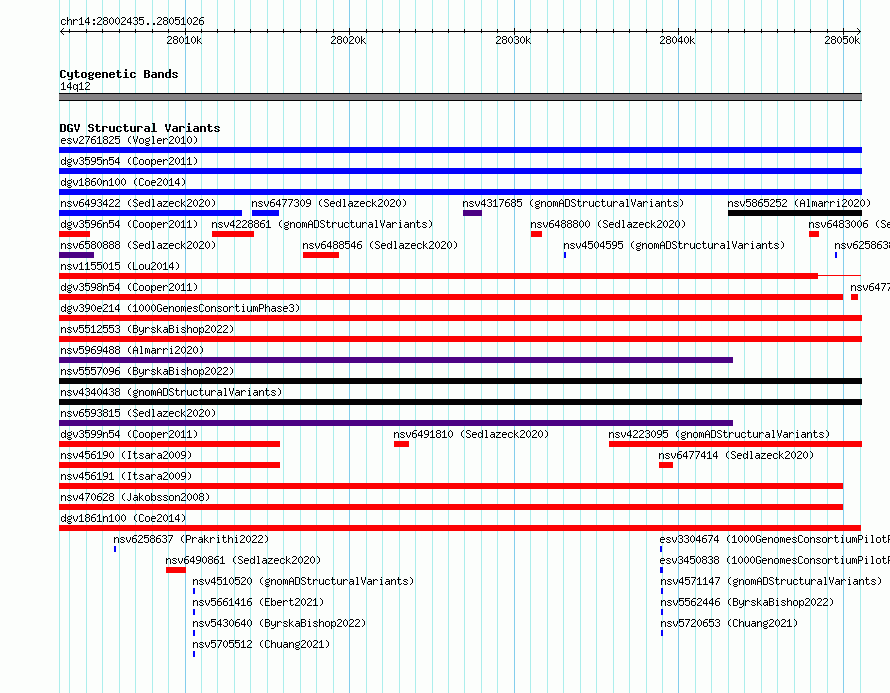The height and width of the screenshot is (693, 890).
Task: Click dgv3596n54 (Cooper2011) label
Action: (129, 224)
